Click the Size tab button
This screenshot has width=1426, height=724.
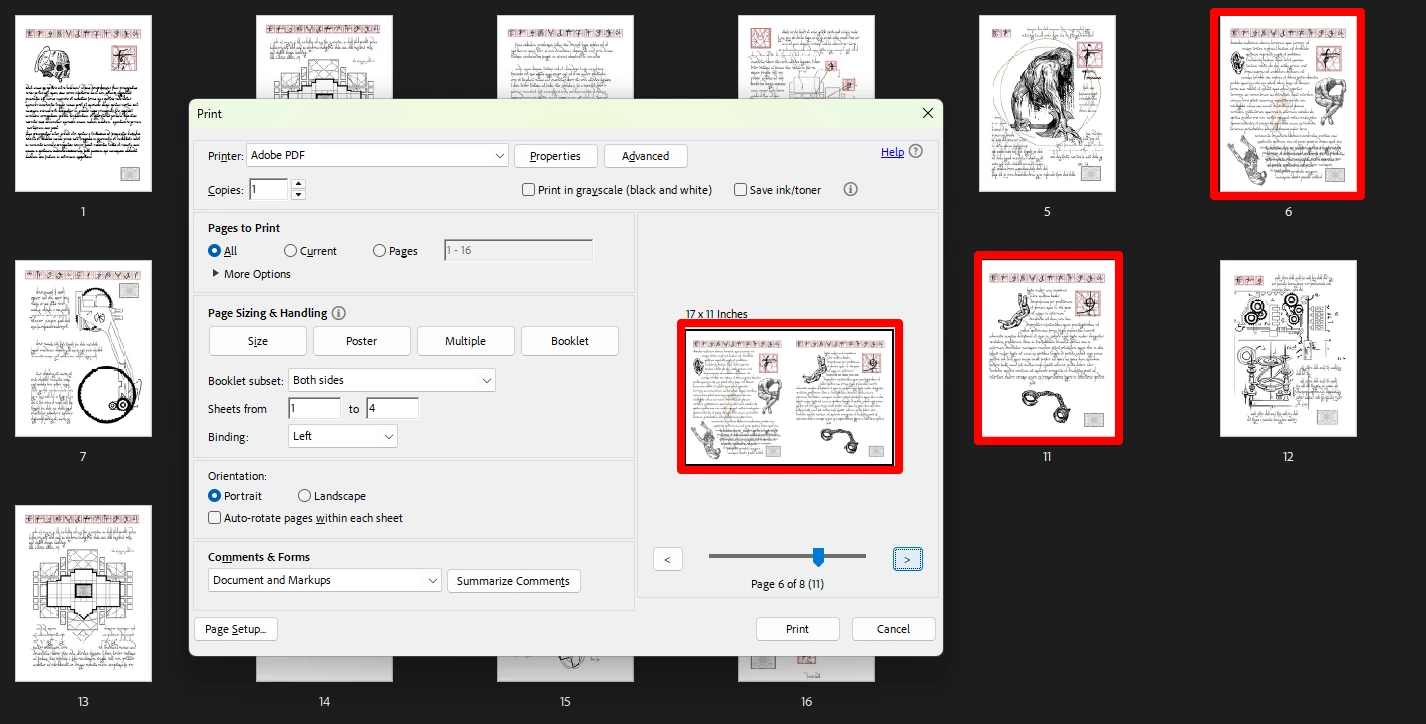(x=258, y=341)
